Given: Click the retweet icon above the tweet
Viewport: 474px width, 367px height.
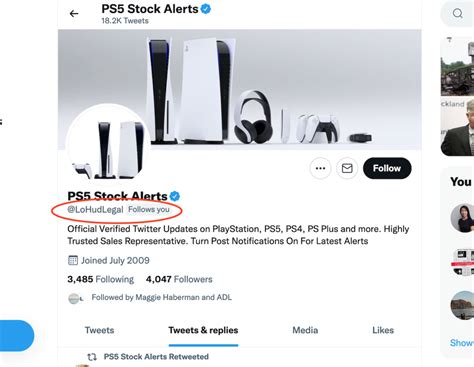Looking at the screenshot, I should click(x=92, y=357).
